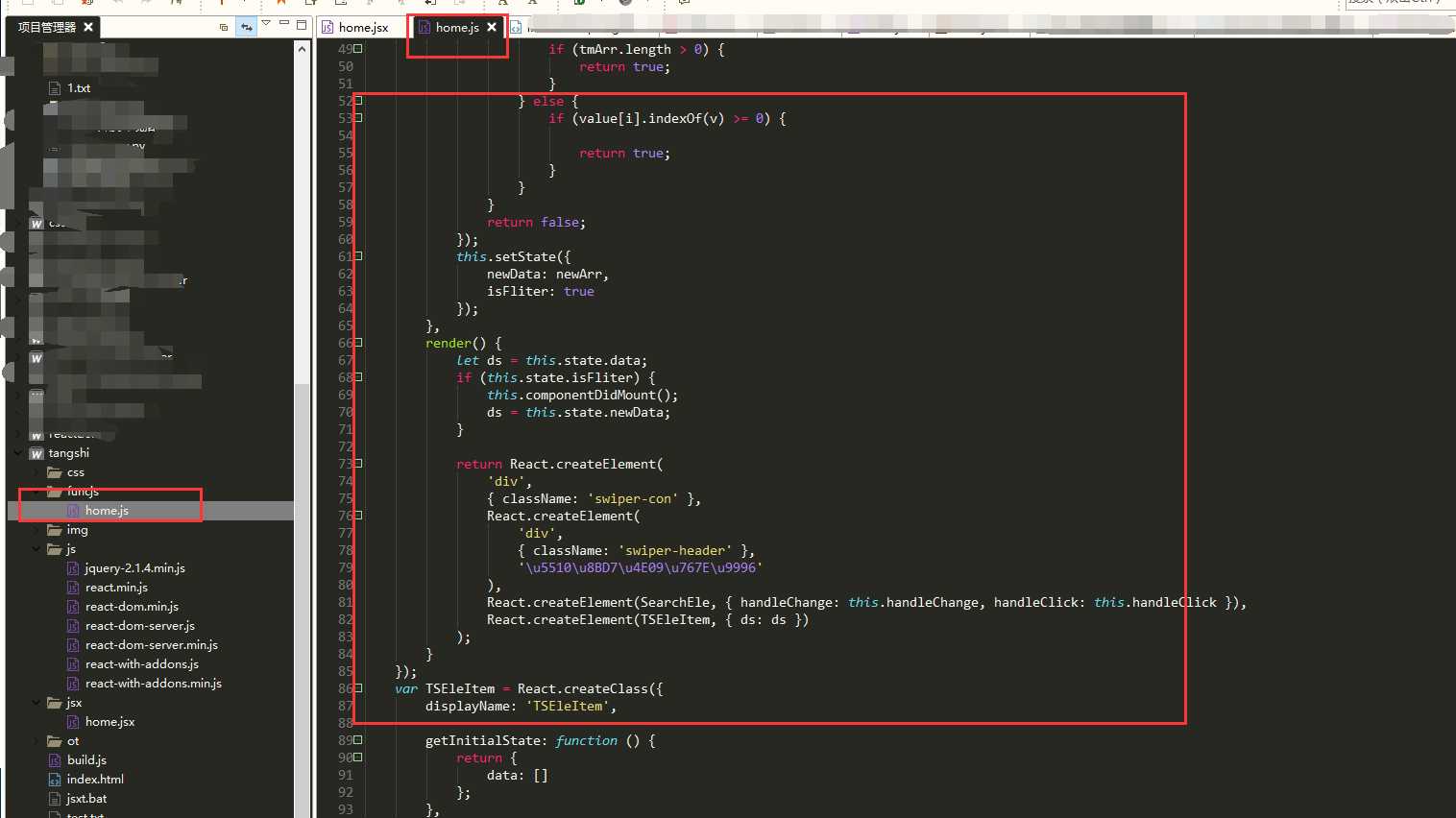Select home.js under funcjs in tree
1456x818 pixels.
pos(107,511)
